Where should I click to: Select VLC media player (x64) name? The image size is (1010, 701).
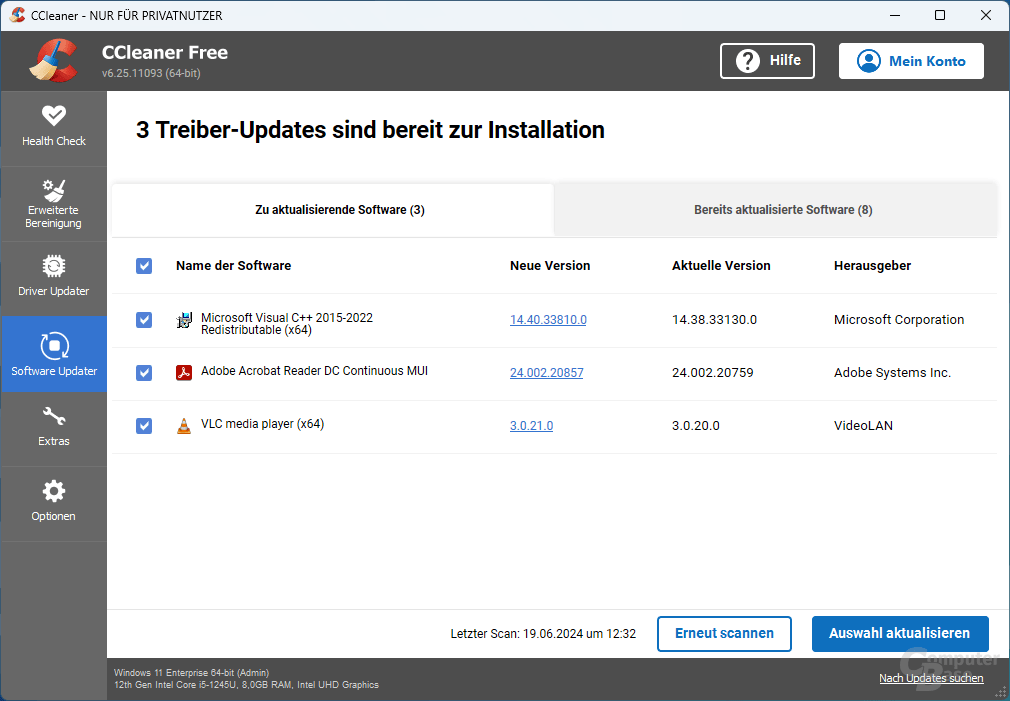(x=262, y=424)
